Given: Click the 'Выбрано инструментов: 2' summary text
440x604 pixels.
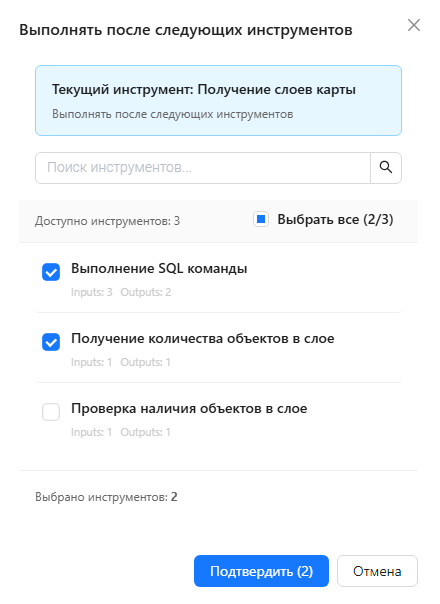Looking at the screenshot, I should pyautogui.click(x=106, y=497).
